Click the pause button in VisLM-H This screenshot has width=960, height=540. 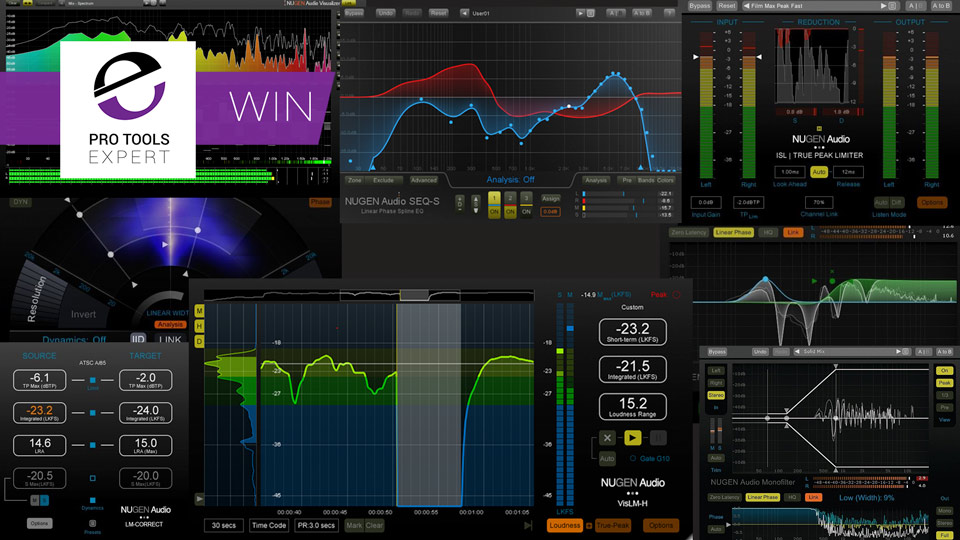point(658,438)
